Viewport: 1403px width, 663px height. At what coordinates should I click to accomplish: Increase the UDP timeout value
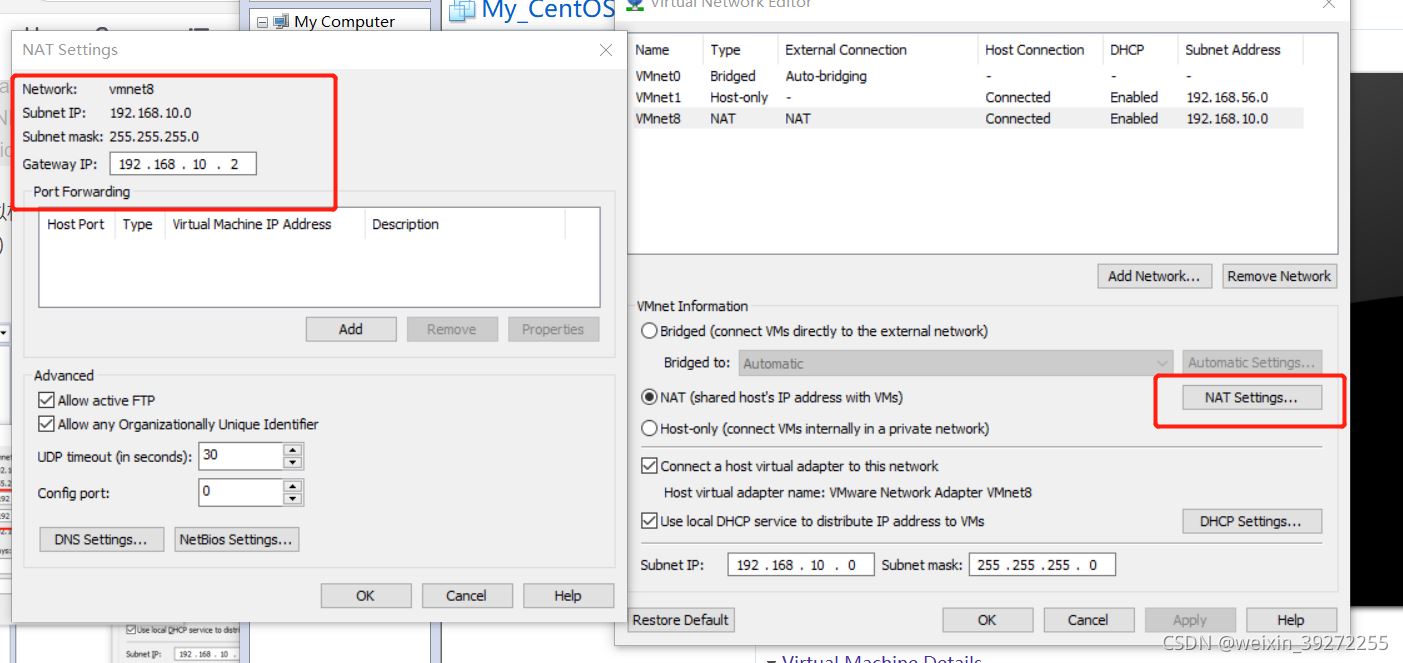(292, 450)
